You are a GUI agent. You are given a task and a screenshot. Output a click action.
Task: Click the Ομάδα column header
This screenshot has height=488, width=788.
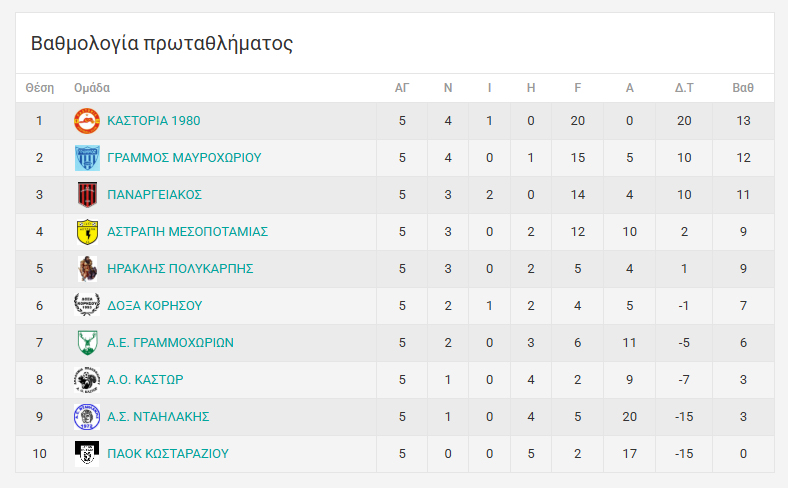click(x=92, y=88)
